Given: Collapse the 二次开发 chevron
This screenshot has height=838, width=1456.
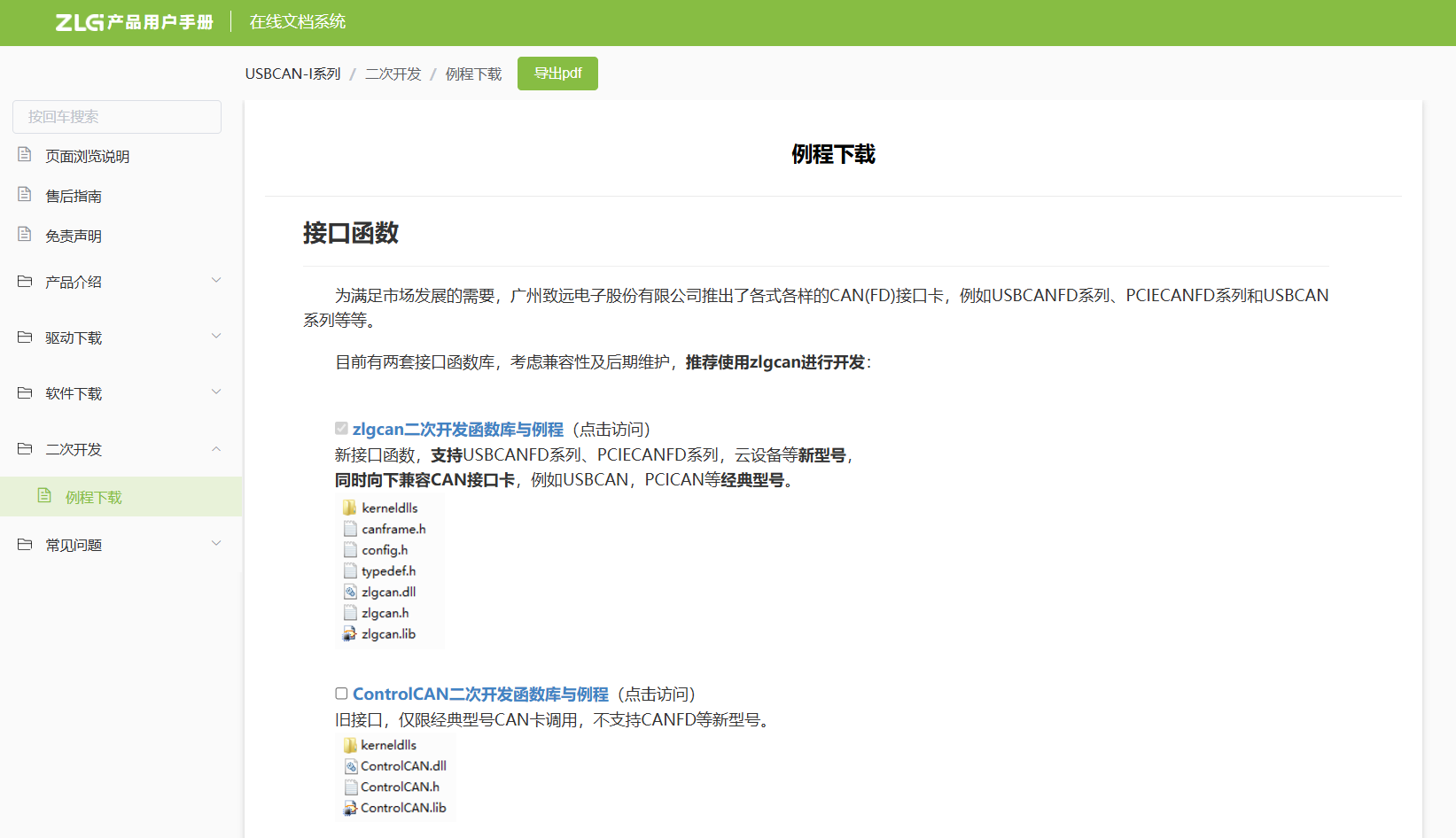Looking at the screenshot, I should click(216, 449).
